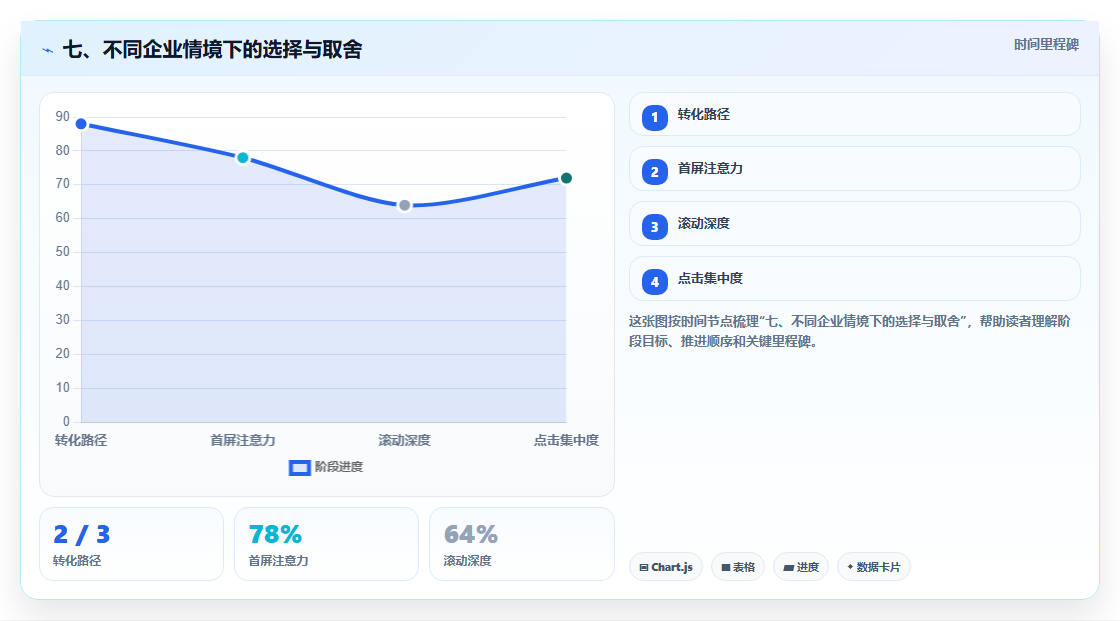The width and height of the screenshot is (1120, 621).
Task: Click the x-axis label 首屏注意力
Action: (x=243, y=440)
